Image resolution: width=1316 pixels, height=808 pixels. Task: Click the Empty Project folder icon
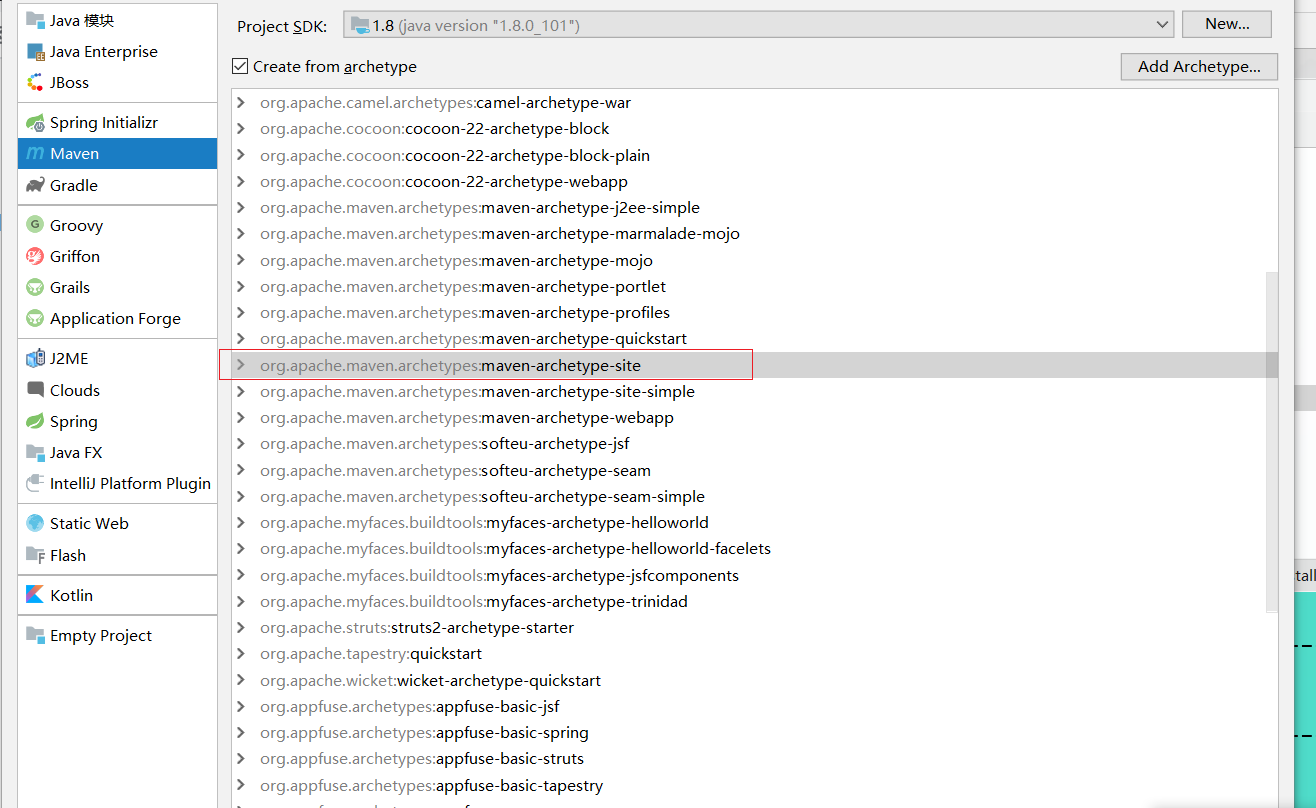coord(35,635)
